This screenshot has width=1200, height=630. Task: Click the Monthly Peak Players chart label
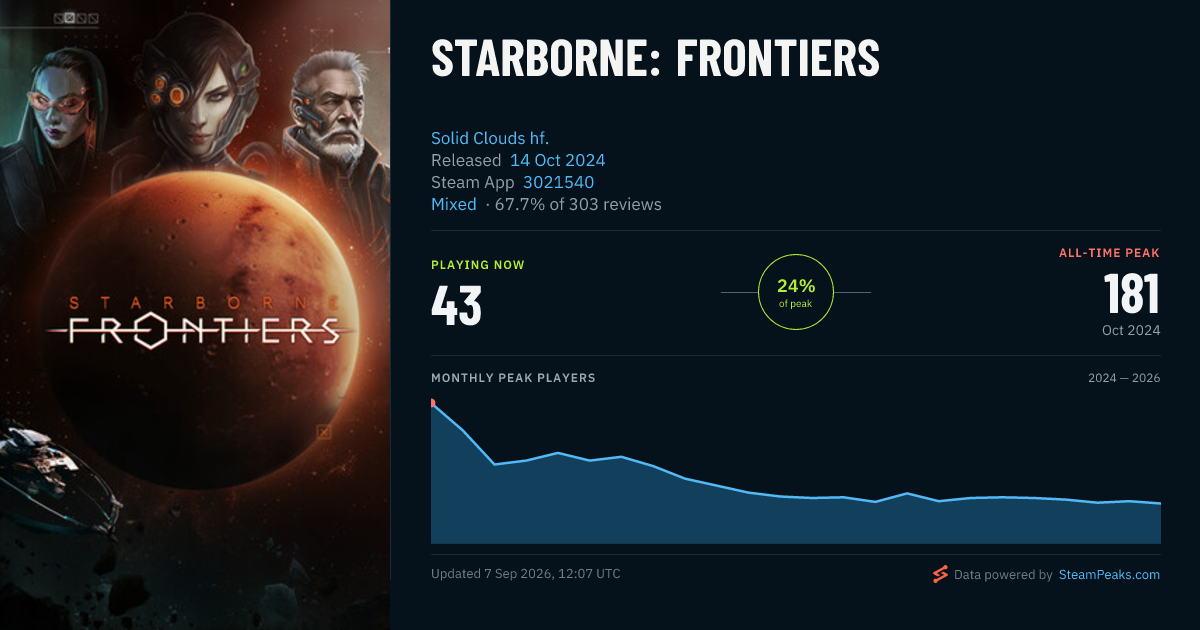click(513, 378)
